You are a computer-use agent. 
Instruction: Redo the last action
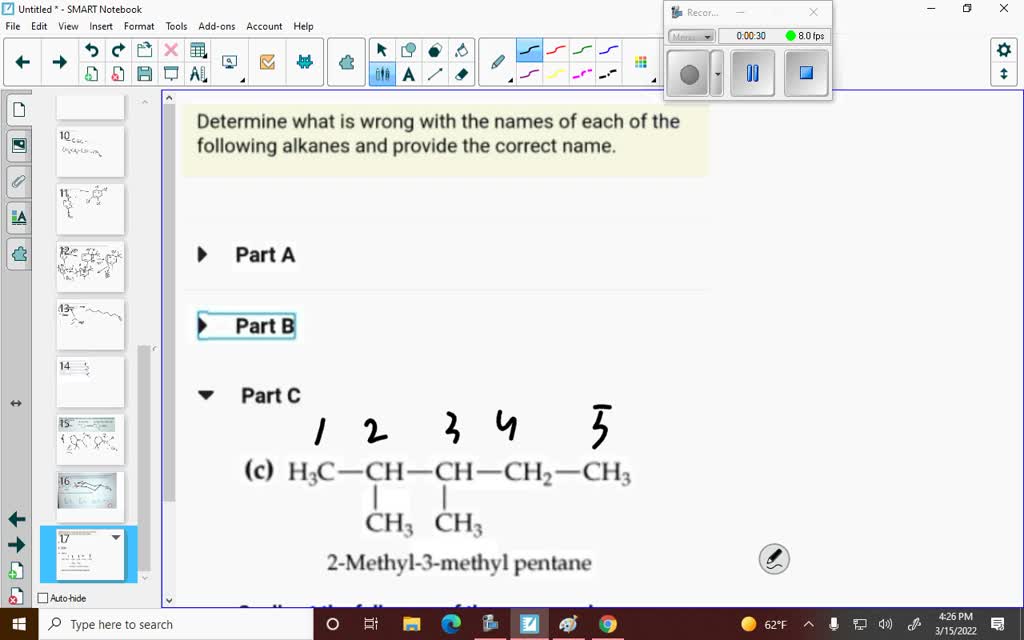coord(117,50)
